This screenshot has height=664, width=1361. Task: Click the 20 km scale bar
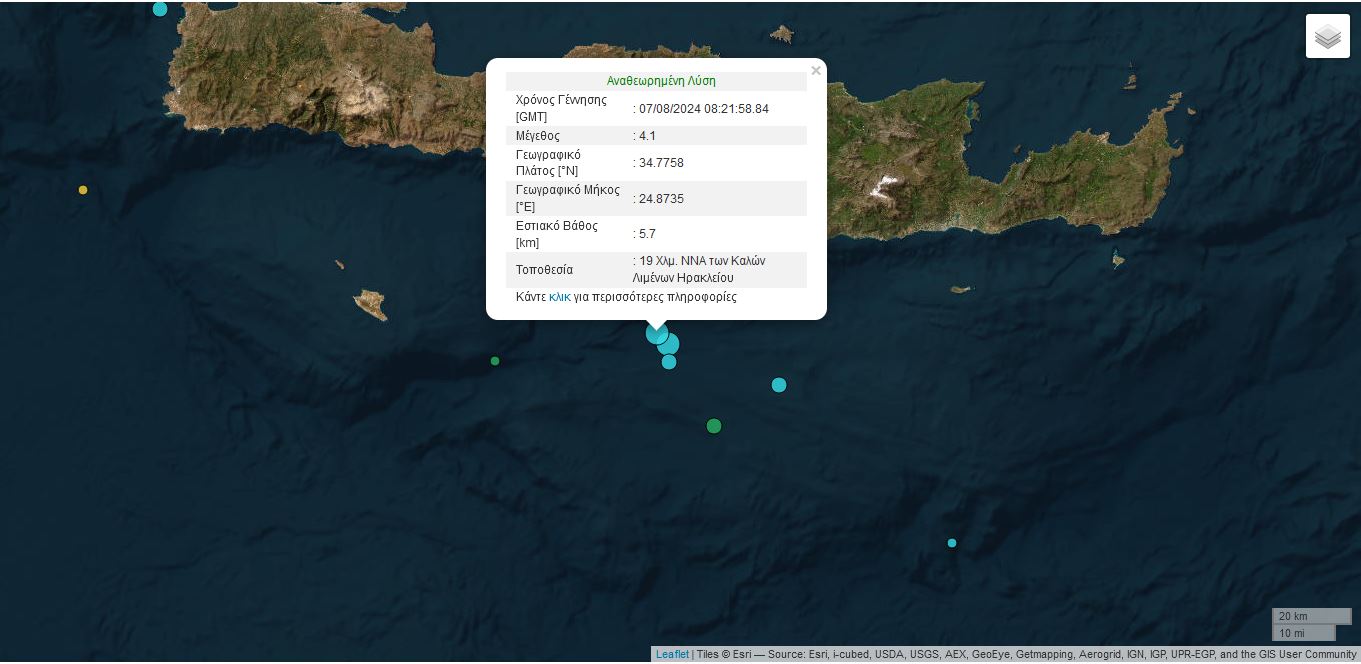tap(1311, 616)
